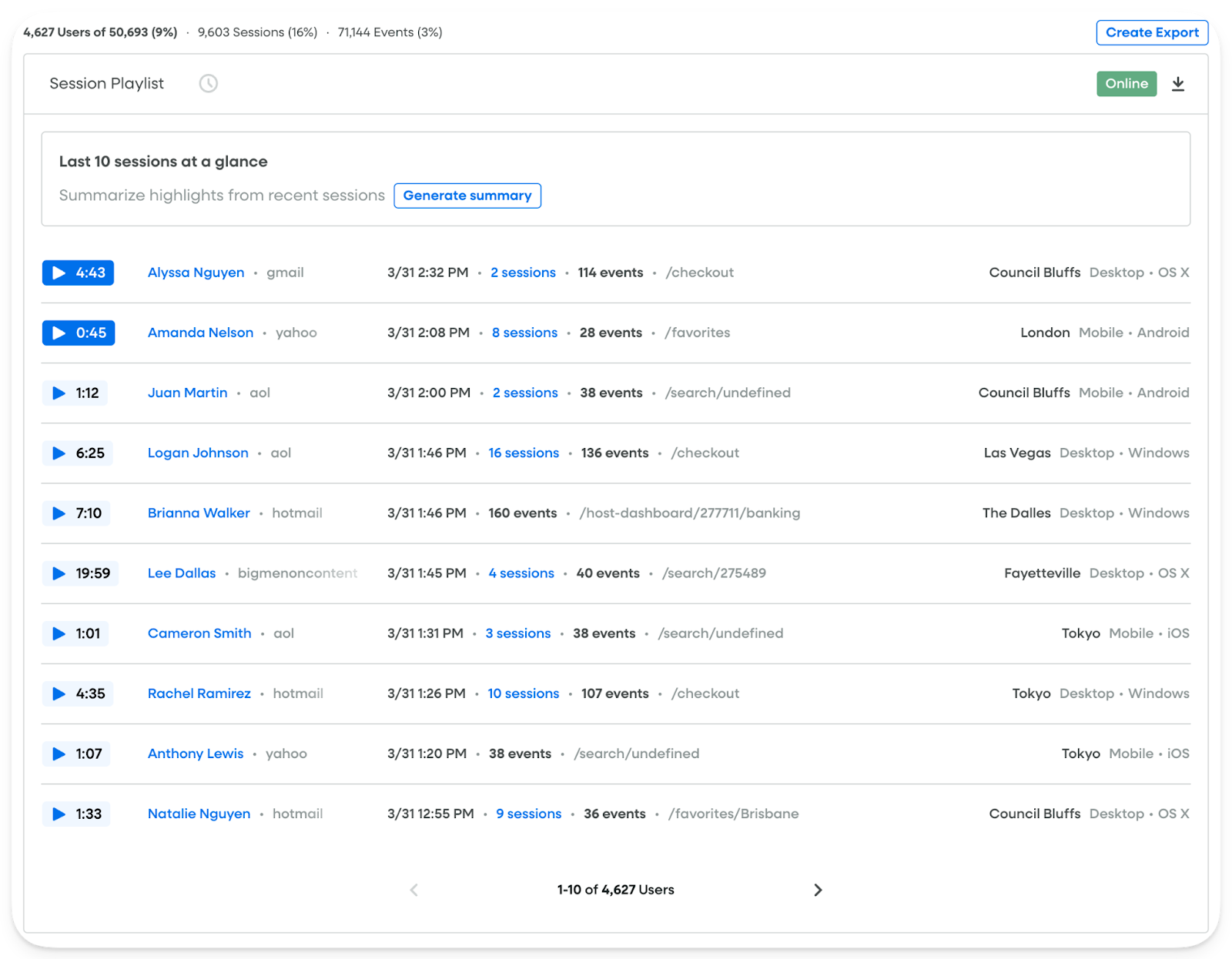
Task: Click the Generate summary button
Action: coord(467,195)
